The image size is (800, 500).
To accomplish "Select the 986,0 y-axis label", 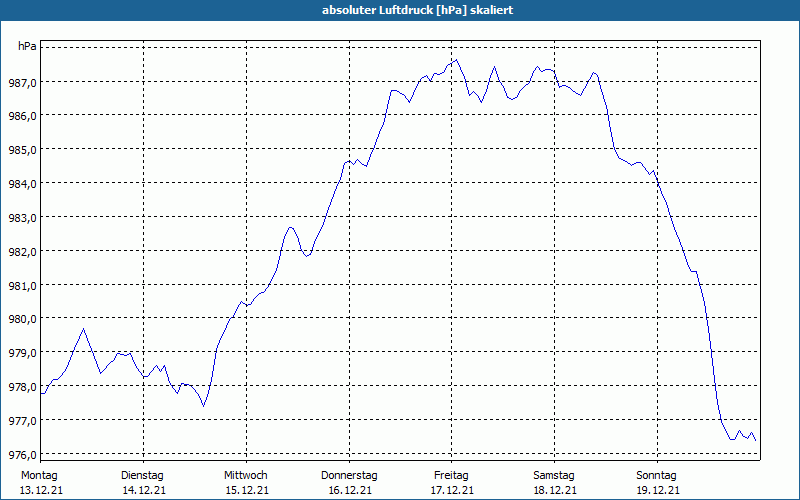I will (22, 116).
